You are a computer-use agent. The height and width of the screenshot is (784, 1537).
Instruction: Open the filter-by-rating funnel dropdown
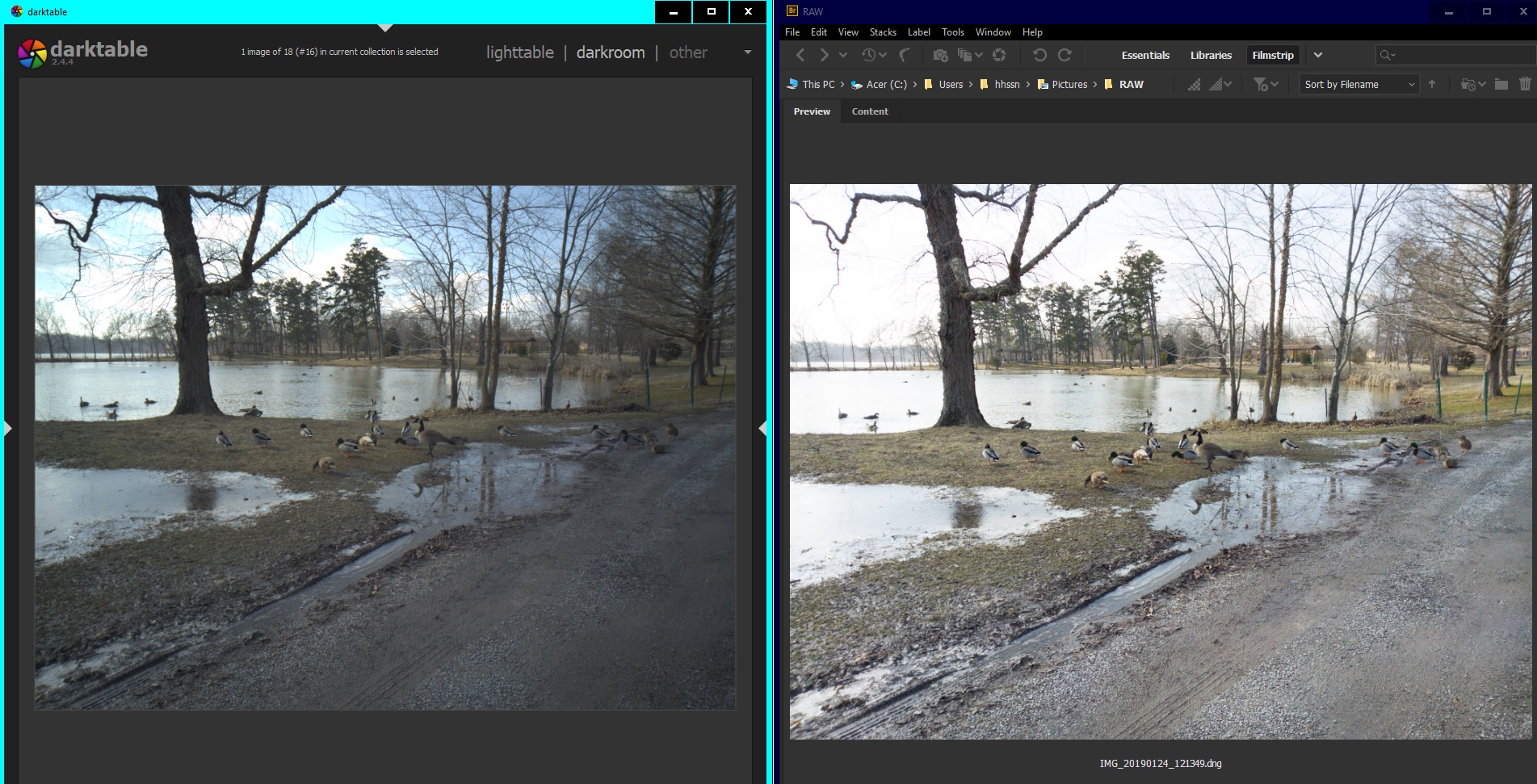[1265, 84]
